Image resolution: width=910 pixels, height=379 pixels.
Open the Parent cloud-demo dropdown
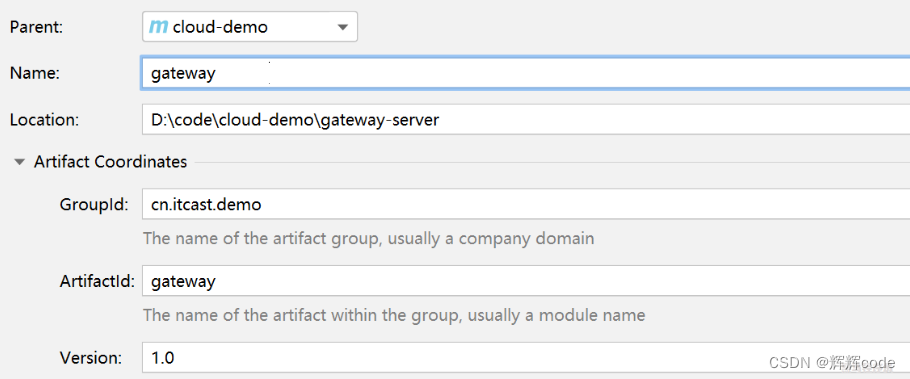(250, 27)
